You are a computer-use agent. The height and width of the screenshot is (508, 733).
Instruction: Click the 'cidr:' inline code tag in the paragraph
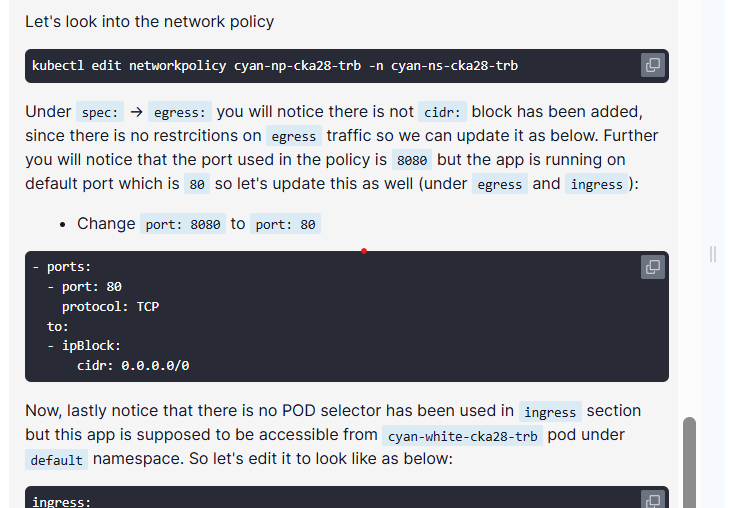(442, 112)
